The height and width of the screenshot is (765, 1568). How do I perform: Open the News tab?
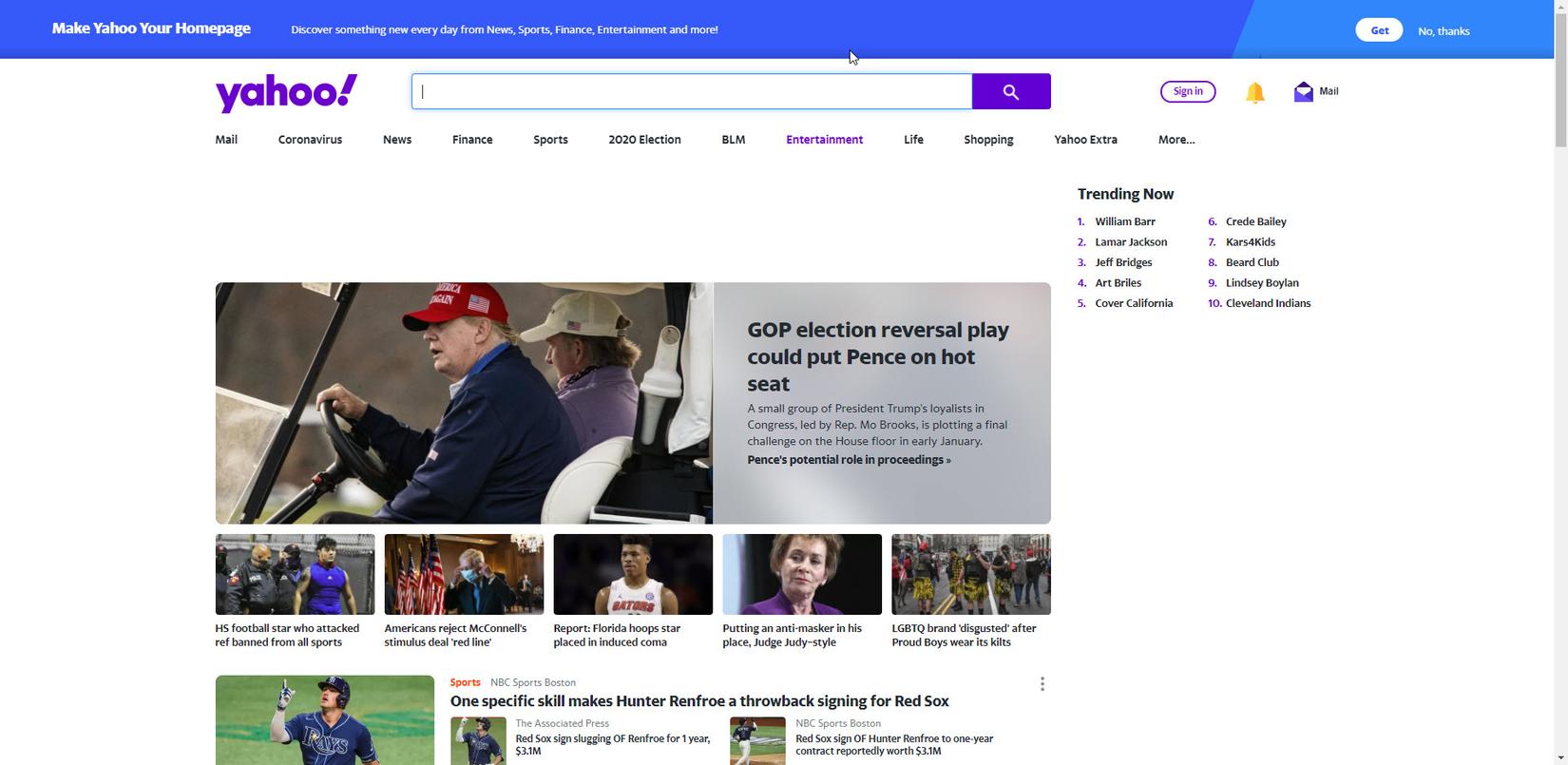[x=397, y=140]
